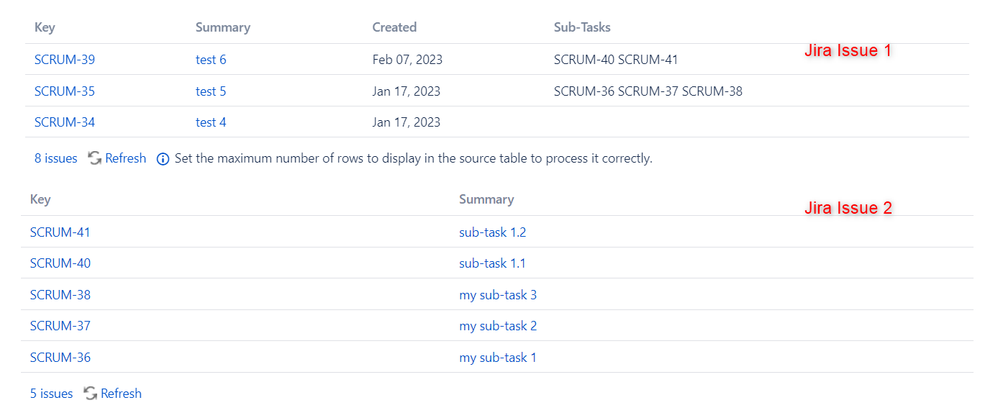This screenshot has width=998, height=413.
Task: Open SCRUM-41 in the second table
Action: tap(60, 232)
